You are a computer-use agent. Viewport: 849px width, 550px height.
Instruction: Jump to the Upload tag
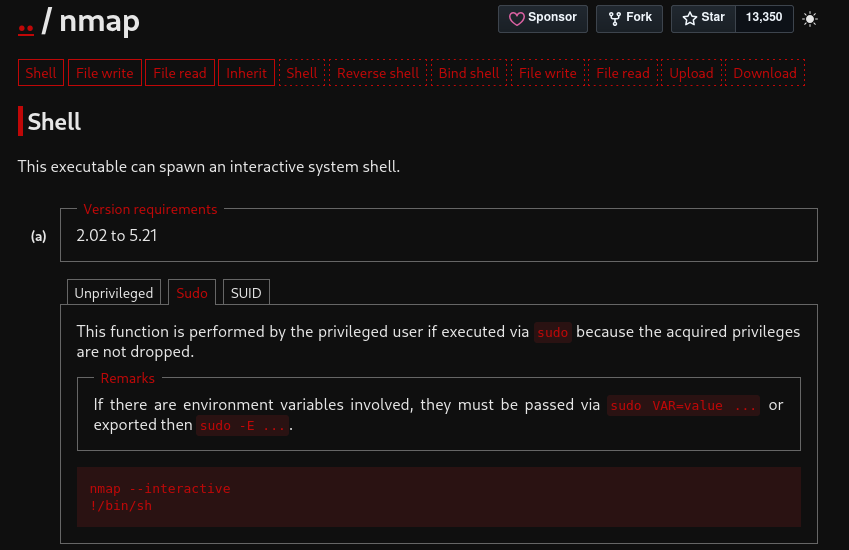691,73
